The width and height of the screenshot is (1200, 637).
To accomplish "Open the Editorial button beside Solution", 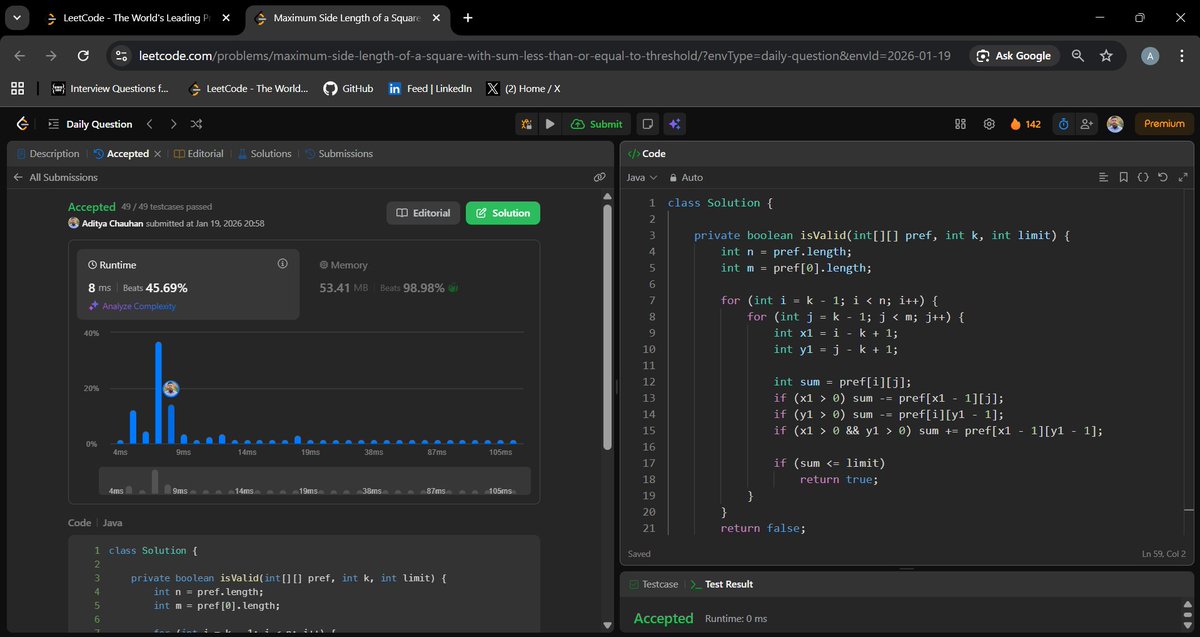I will (423, 213).
